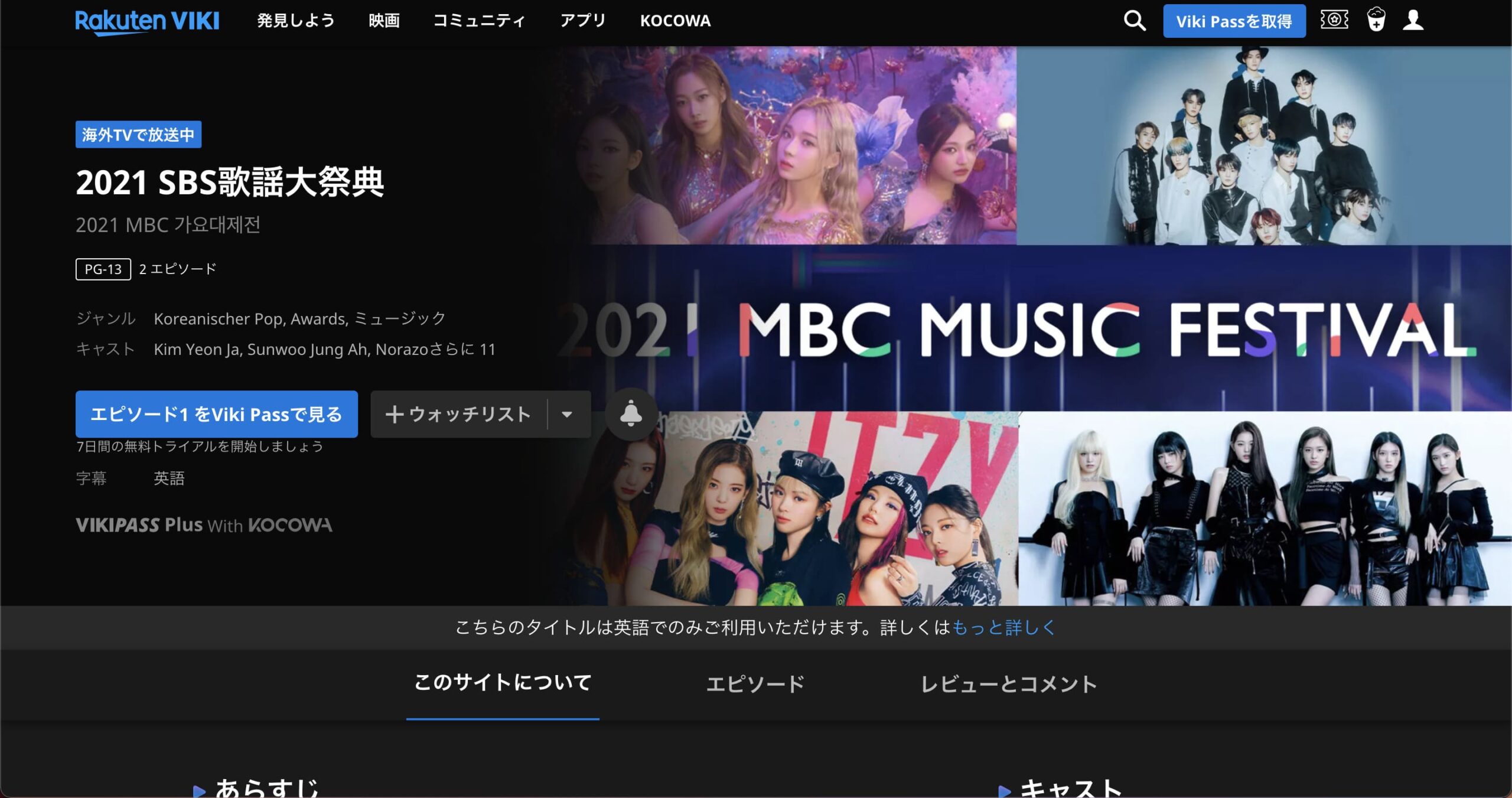1512x798 pixels.
Task: Click the 2021 SBS歌謡大祭典 title
Action: pyautogui.click(x=230, y=182)
